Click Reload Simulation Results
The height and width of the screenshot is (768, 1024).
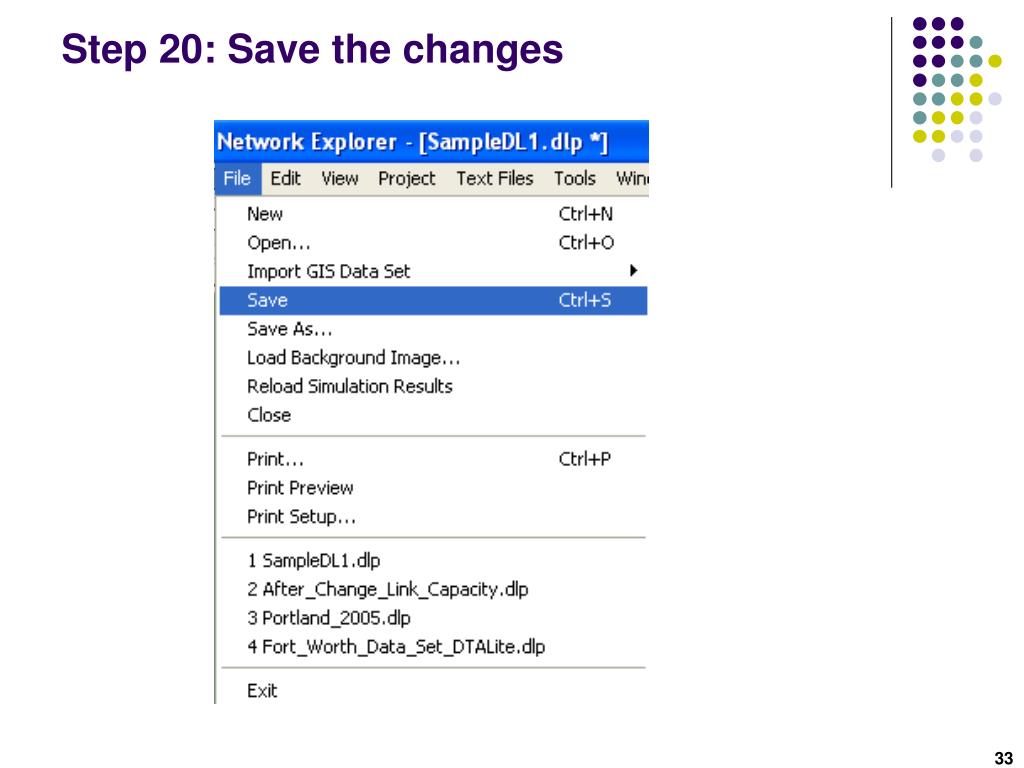click(x=433, y=387)
